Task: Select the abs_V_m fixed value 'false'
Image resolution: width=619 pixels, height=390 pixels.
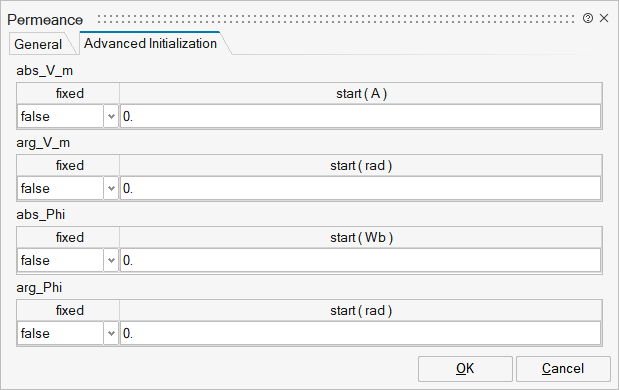Action: [60, 116]
